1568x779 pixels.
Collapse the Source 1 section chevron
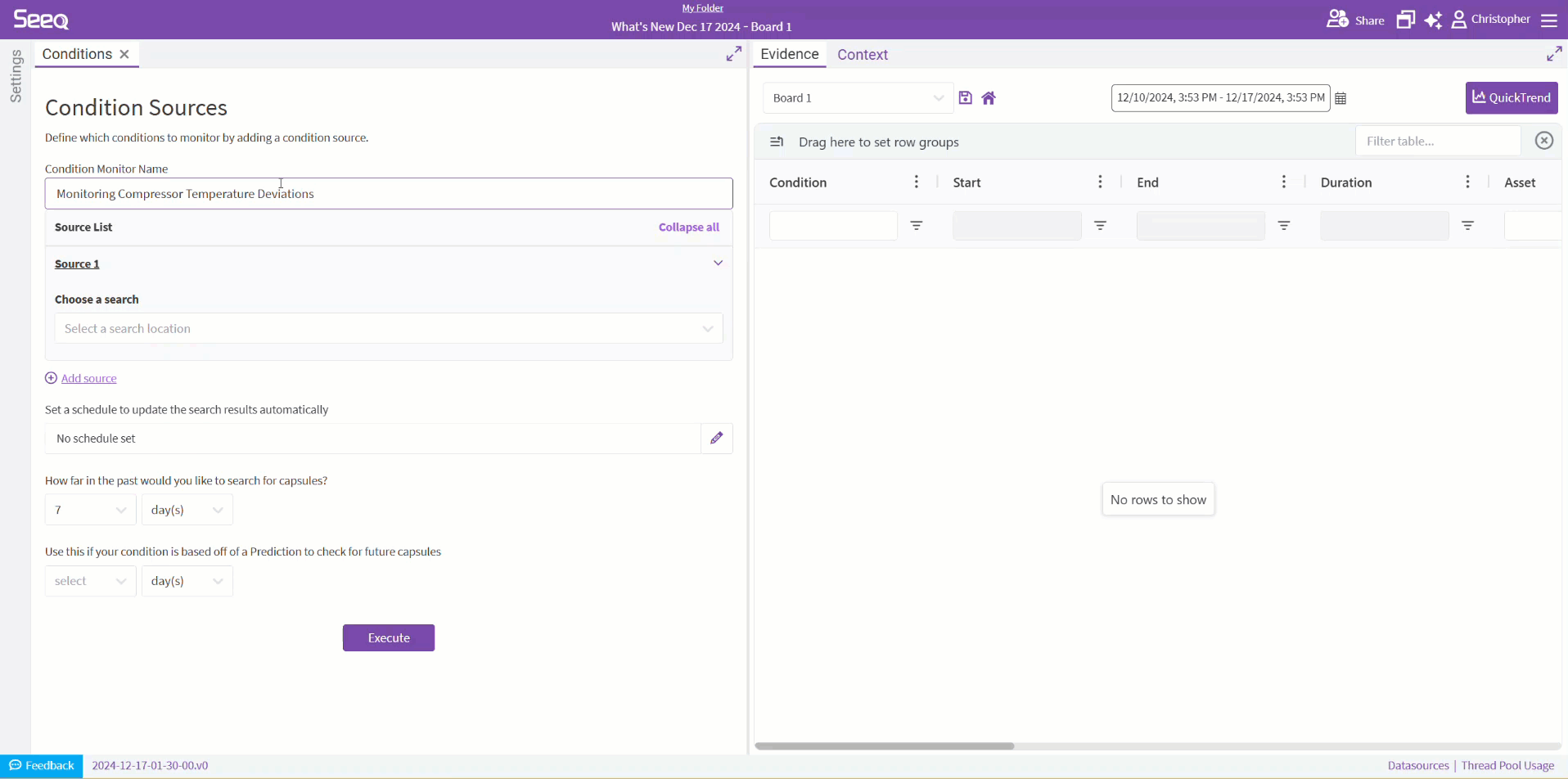[x=718, y=263]
